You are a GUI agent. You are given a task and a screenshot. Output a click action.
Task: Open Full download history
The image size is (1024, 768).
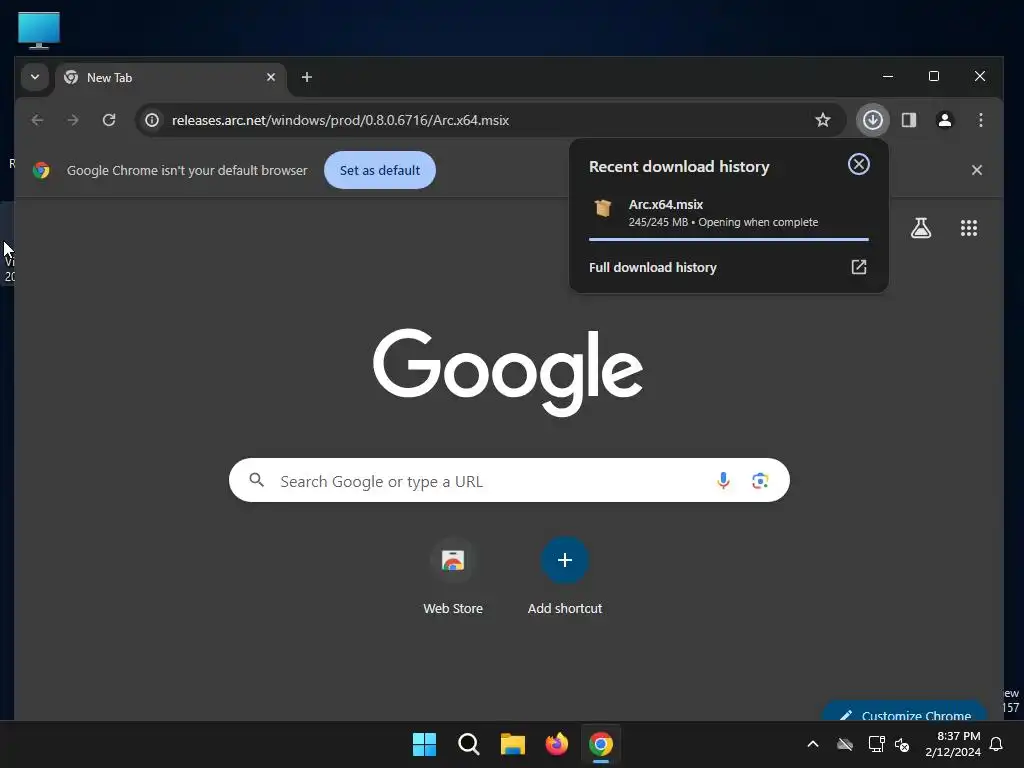[x=728, y=267]
